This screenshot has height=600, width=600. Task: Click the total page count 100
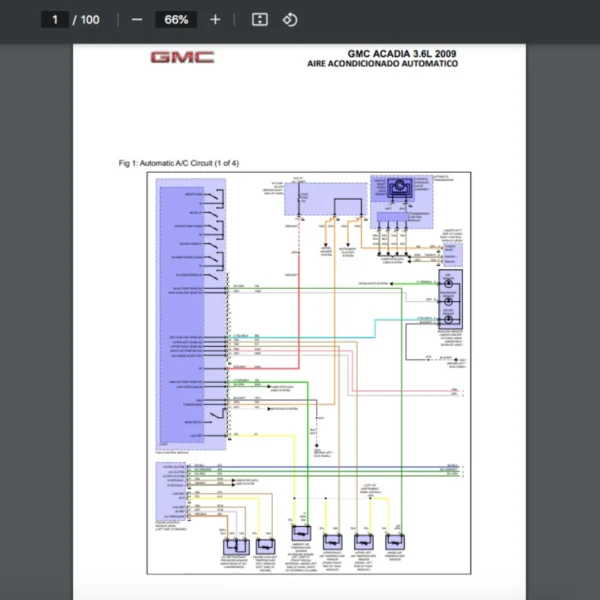coord(90,20)
